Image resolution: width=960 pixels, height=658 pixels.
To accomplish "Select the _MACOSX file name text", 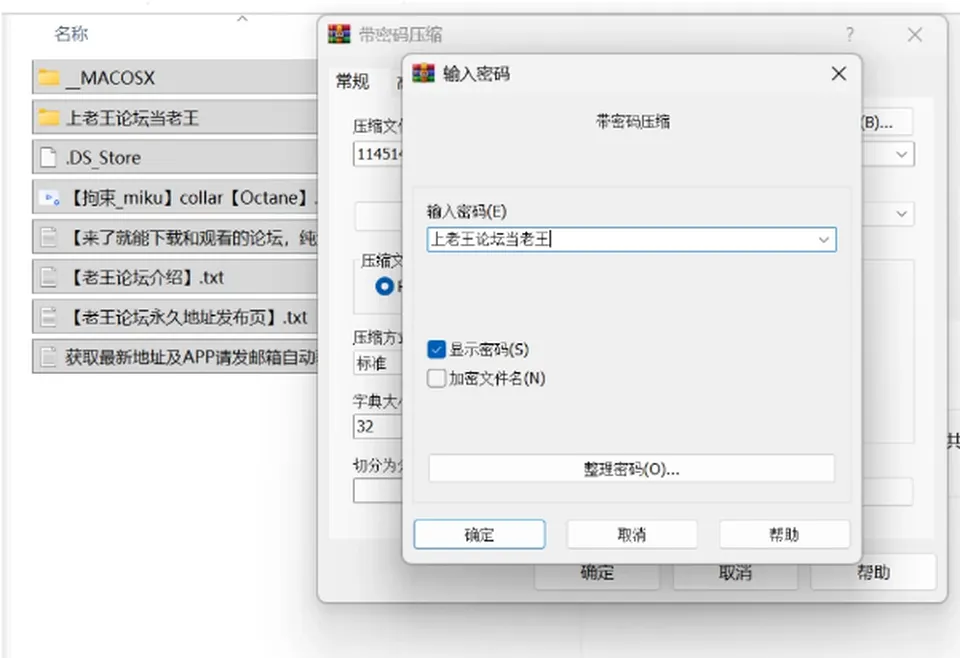I will (110, 78).
